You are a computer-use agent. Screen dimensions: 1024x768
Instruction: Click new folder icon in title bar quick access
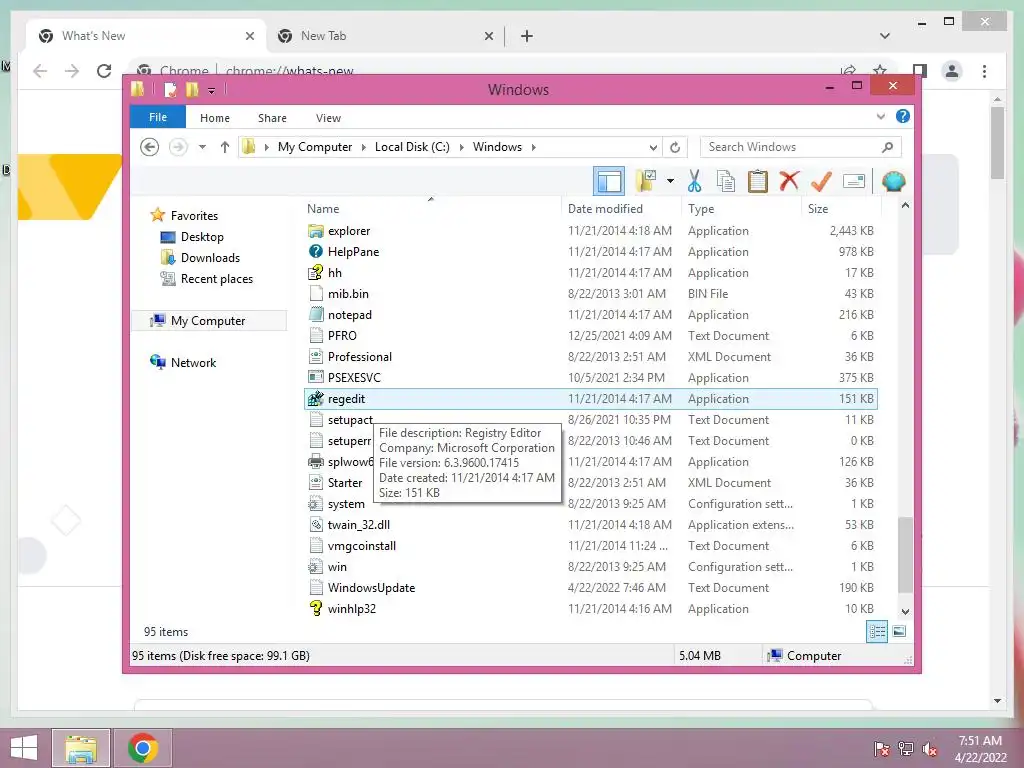(192, 89)
